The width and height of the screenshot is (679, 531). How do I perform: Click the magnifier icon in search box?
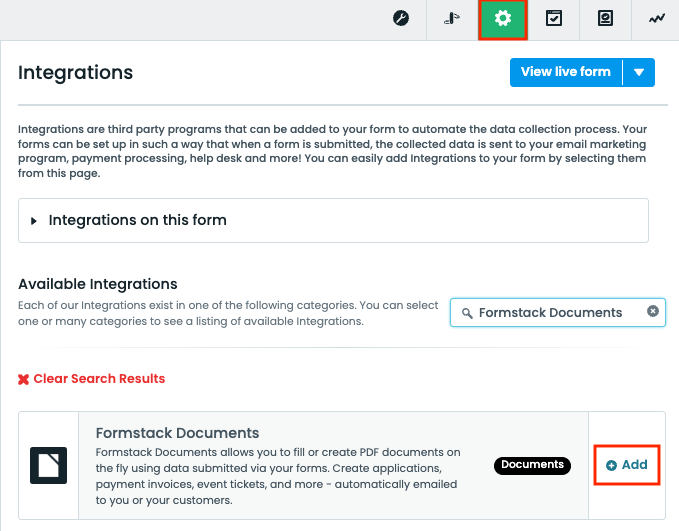click(x=467, y=313)
